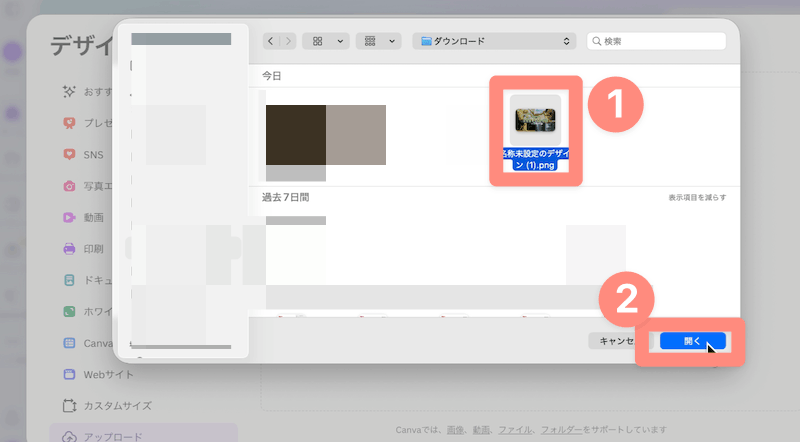Open the icon view options chevron
Screen dimensions: 800x442
coord(340,41)
